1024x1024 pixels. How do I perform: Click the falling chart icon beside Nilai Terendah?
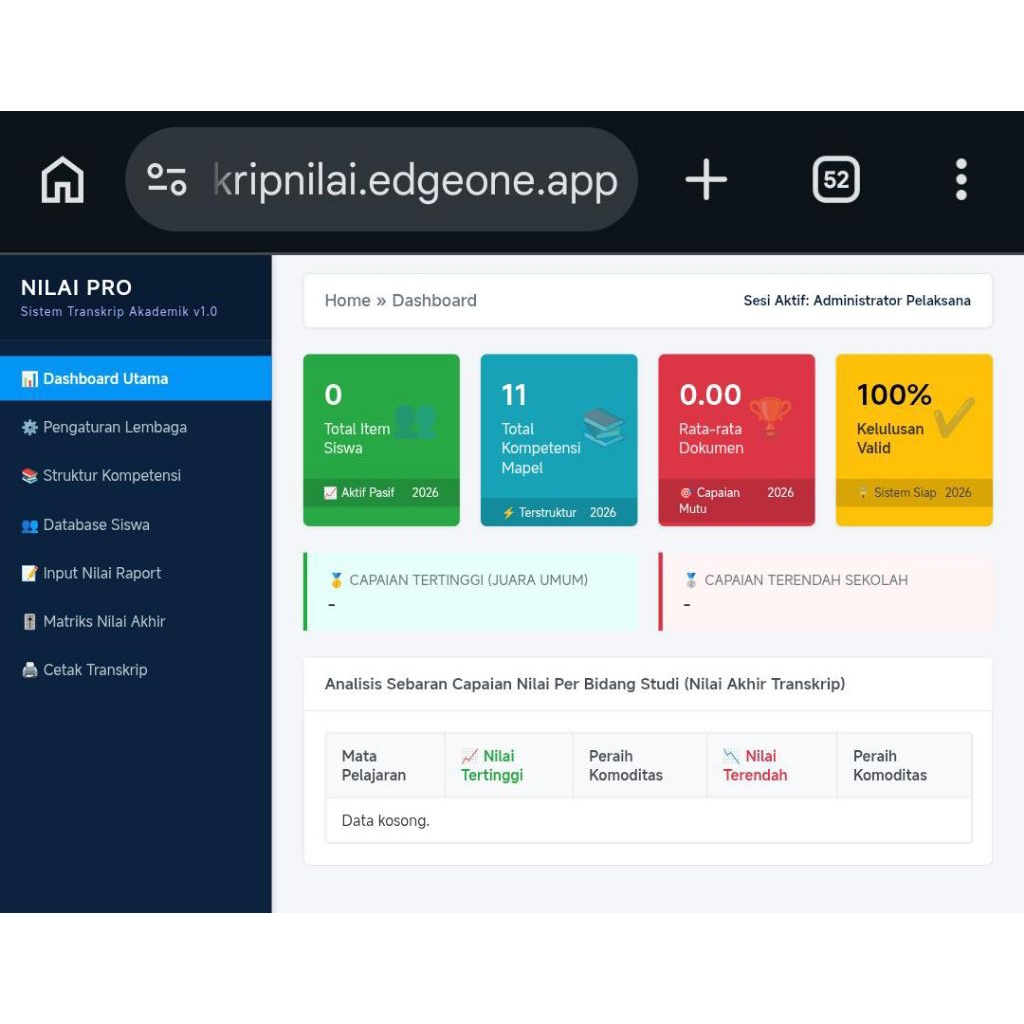(731, 756)
